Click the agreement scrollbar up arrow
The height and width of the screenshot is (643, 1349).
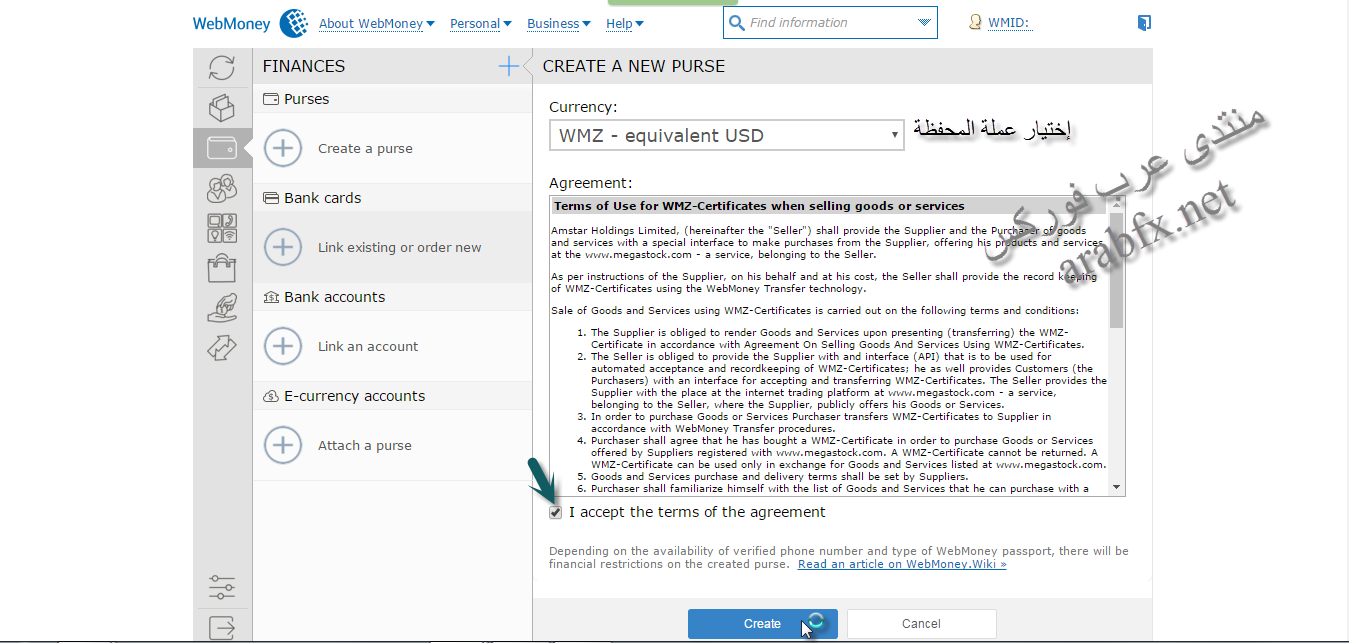1117,204
